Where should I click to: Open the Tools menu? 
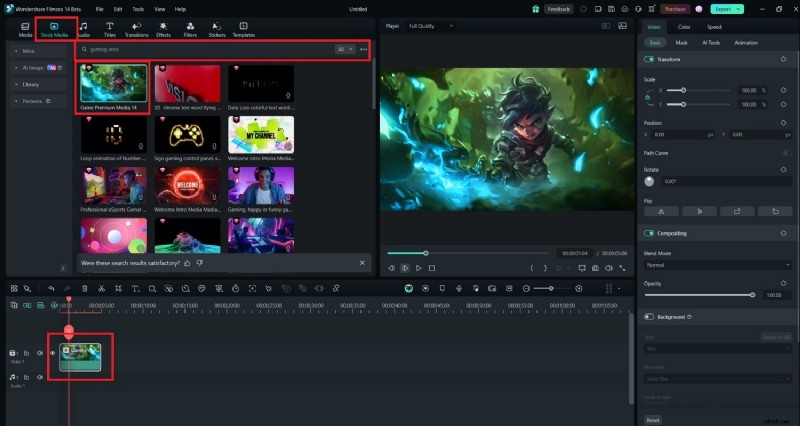point(137,8)
